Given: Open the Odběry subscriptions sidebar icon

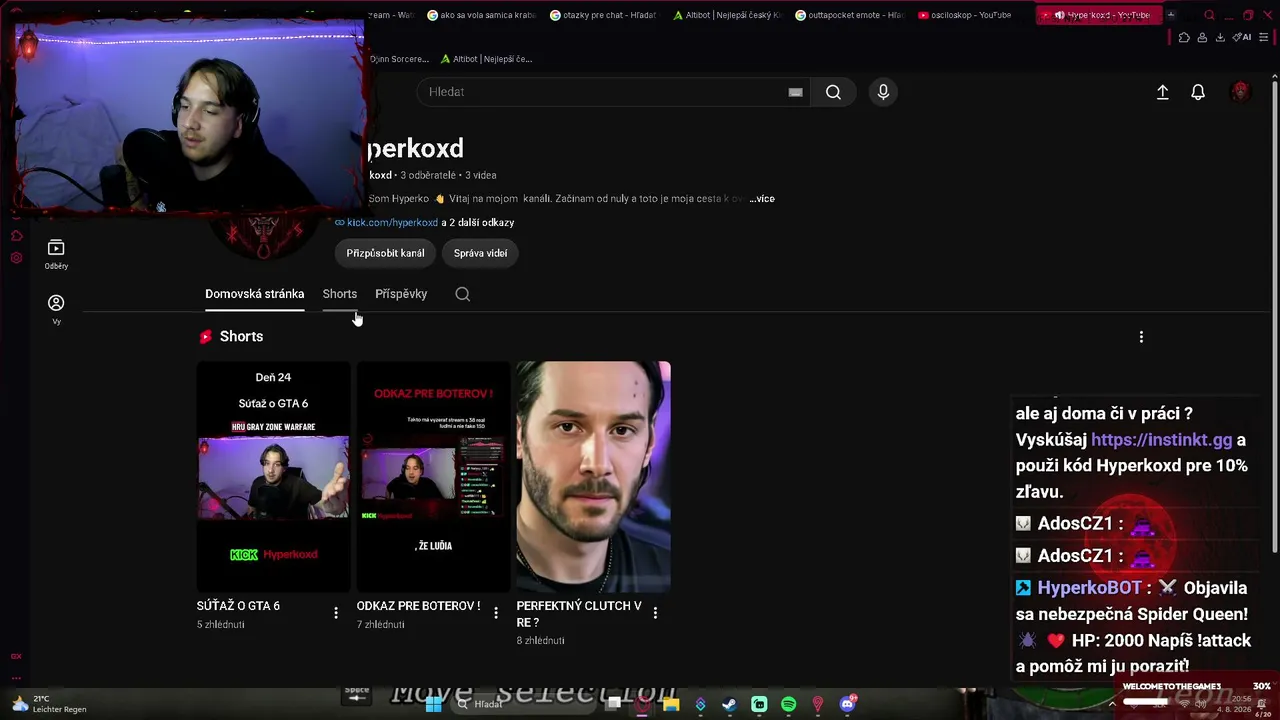Looking at the screenshot, I should point(56,254).
